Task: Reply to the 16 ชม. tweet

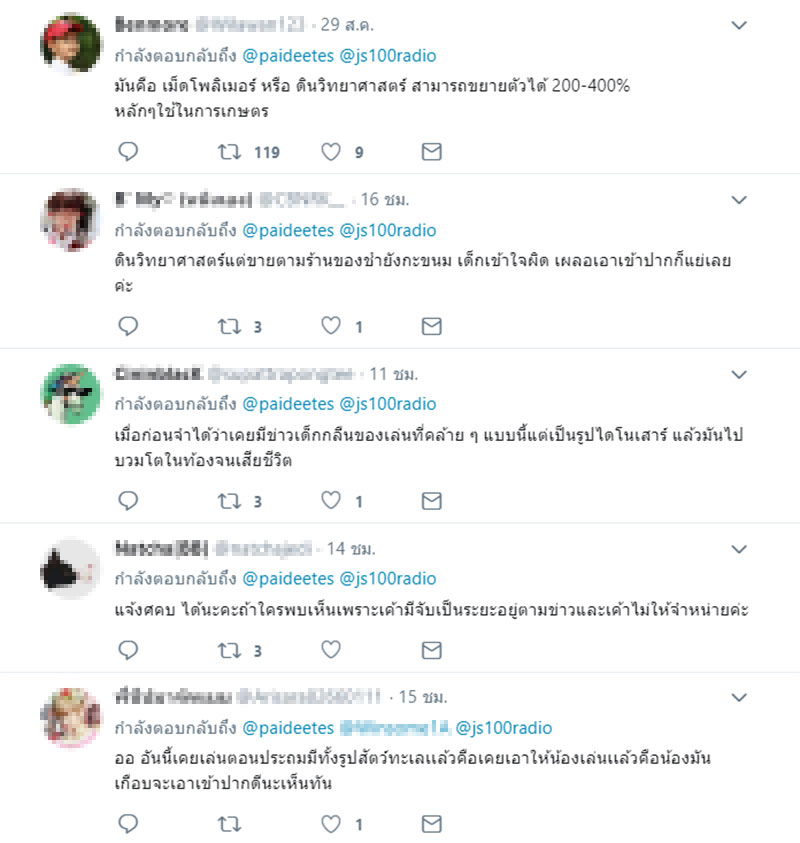Action: point(128,326)
